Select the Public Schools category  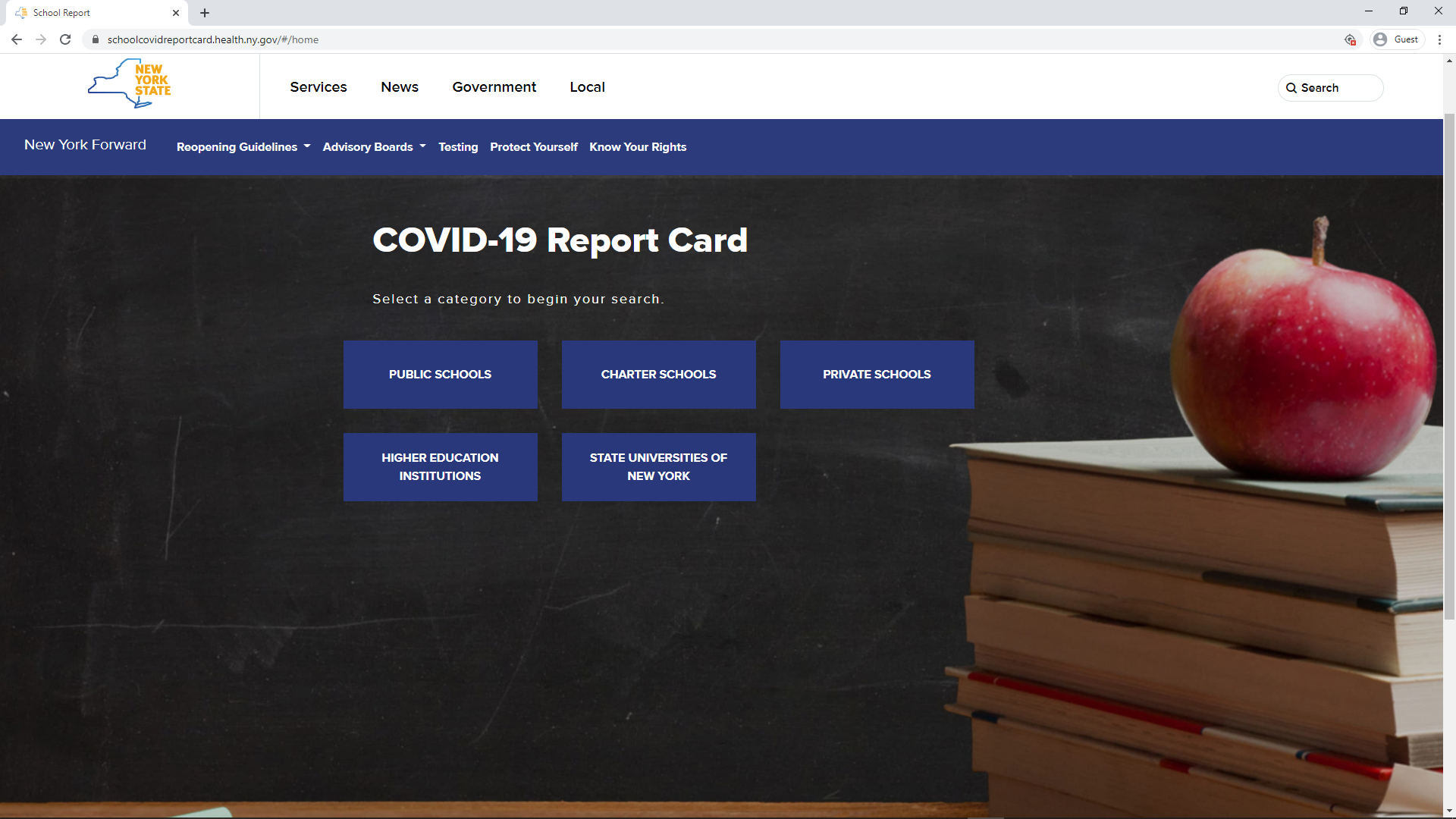pos(441,375)
